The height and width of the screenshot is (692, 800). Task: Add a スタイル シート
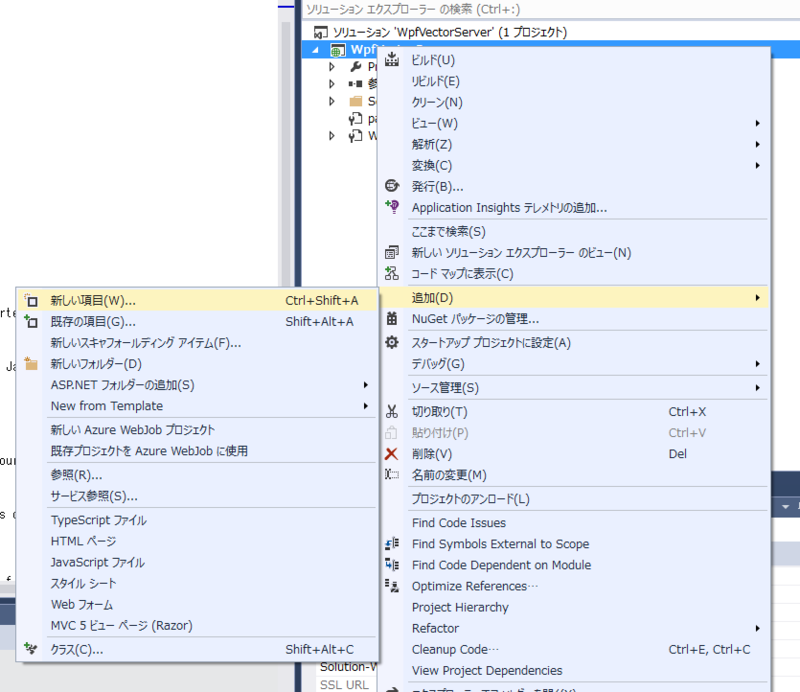pyautogui.click(x=197, y=583)
